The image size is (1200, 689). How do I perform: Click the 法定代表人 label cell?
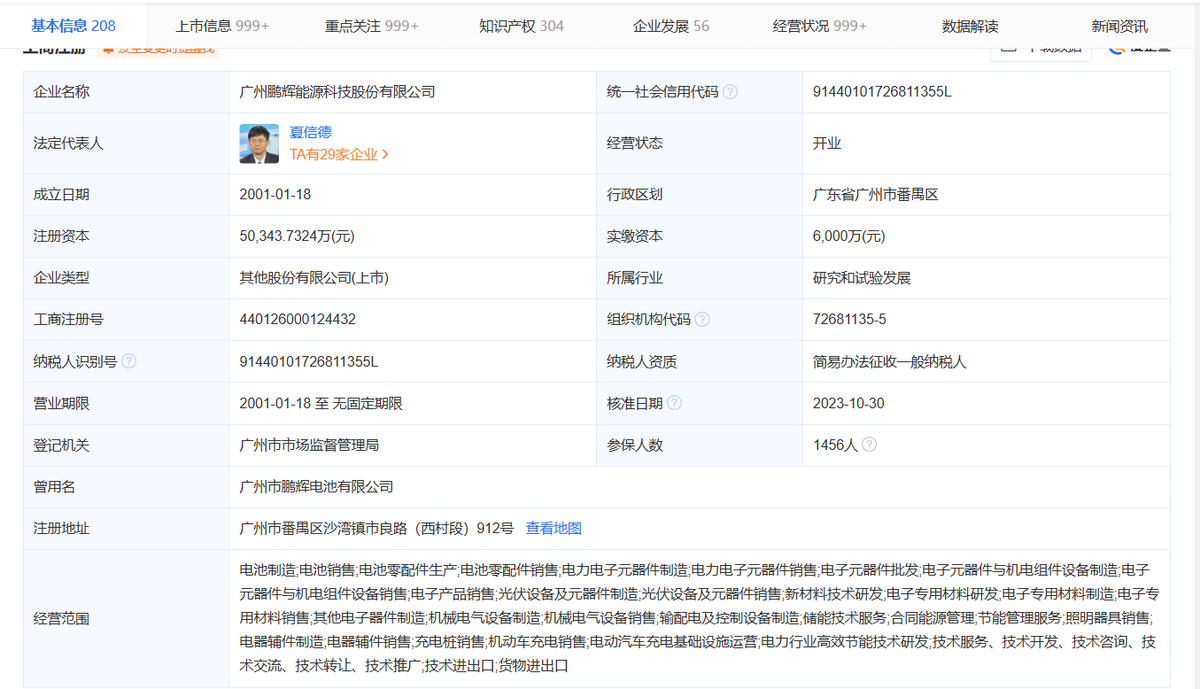point(126,143)
